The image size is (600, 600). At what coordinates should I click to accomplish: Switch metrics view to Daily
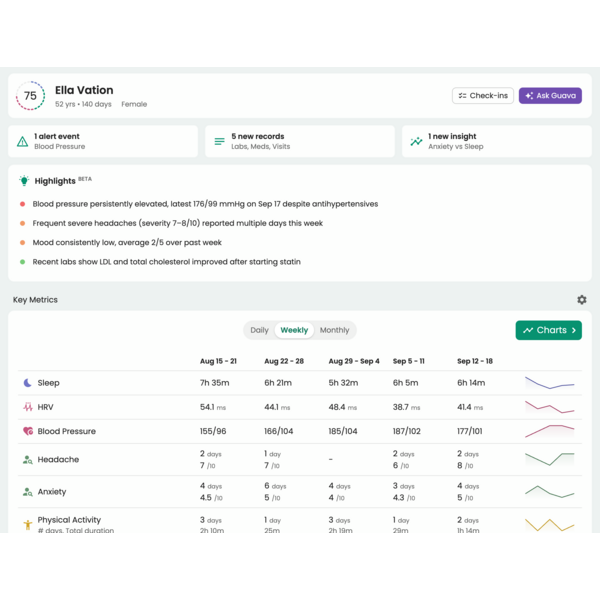click(x=259, y=330)
